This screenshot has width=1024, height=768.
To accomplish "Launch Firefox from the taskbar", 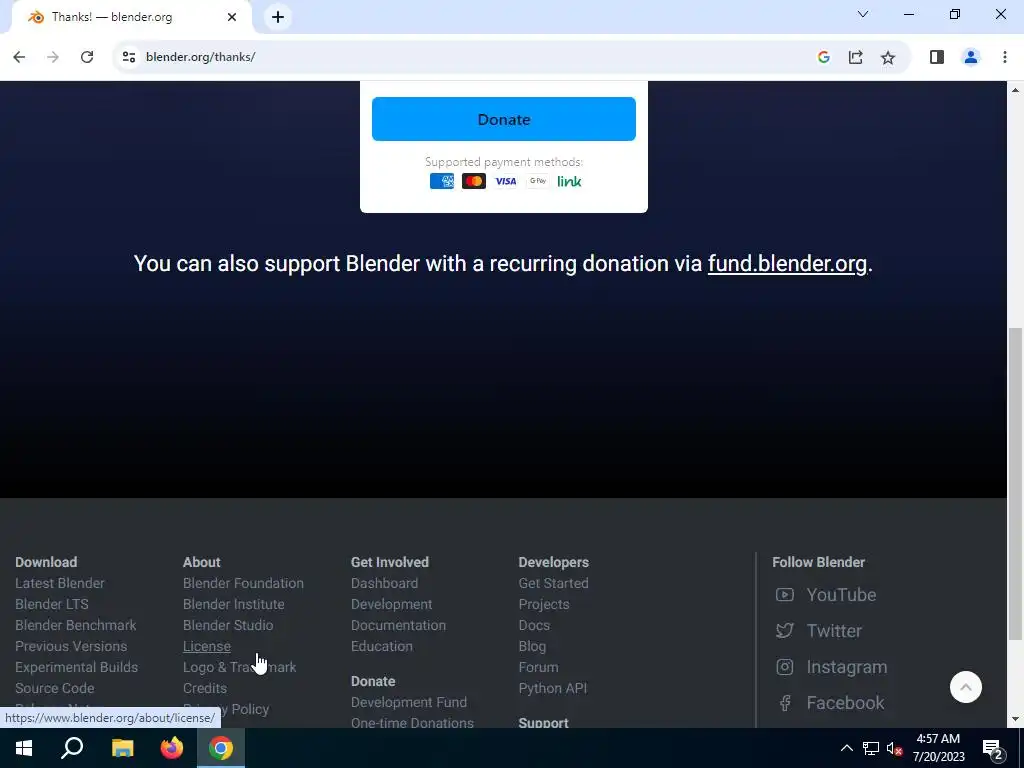I will pyautogui.click(x=172, y=748).
